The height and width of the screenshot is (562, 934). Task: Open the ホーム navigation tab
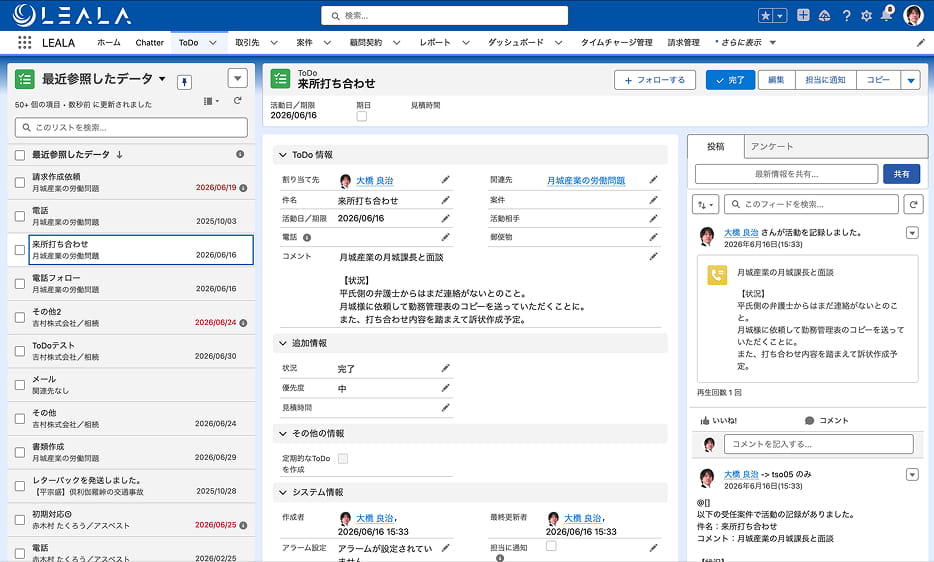click(108, 43)
